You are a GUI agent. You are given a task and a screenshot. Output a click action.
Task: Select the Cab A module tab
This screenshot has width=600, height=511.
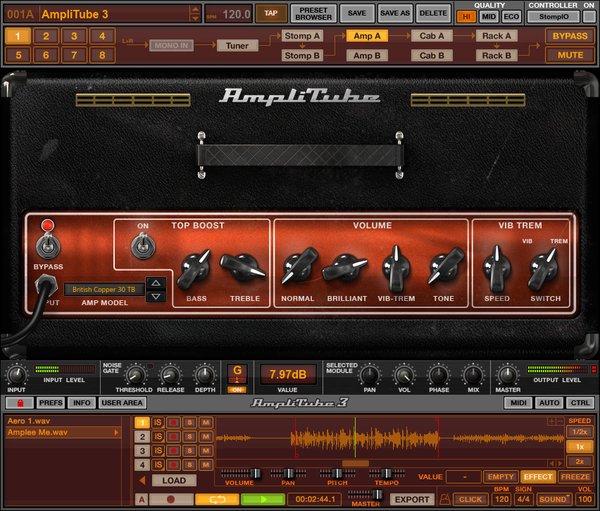click(x=433, y=35)
